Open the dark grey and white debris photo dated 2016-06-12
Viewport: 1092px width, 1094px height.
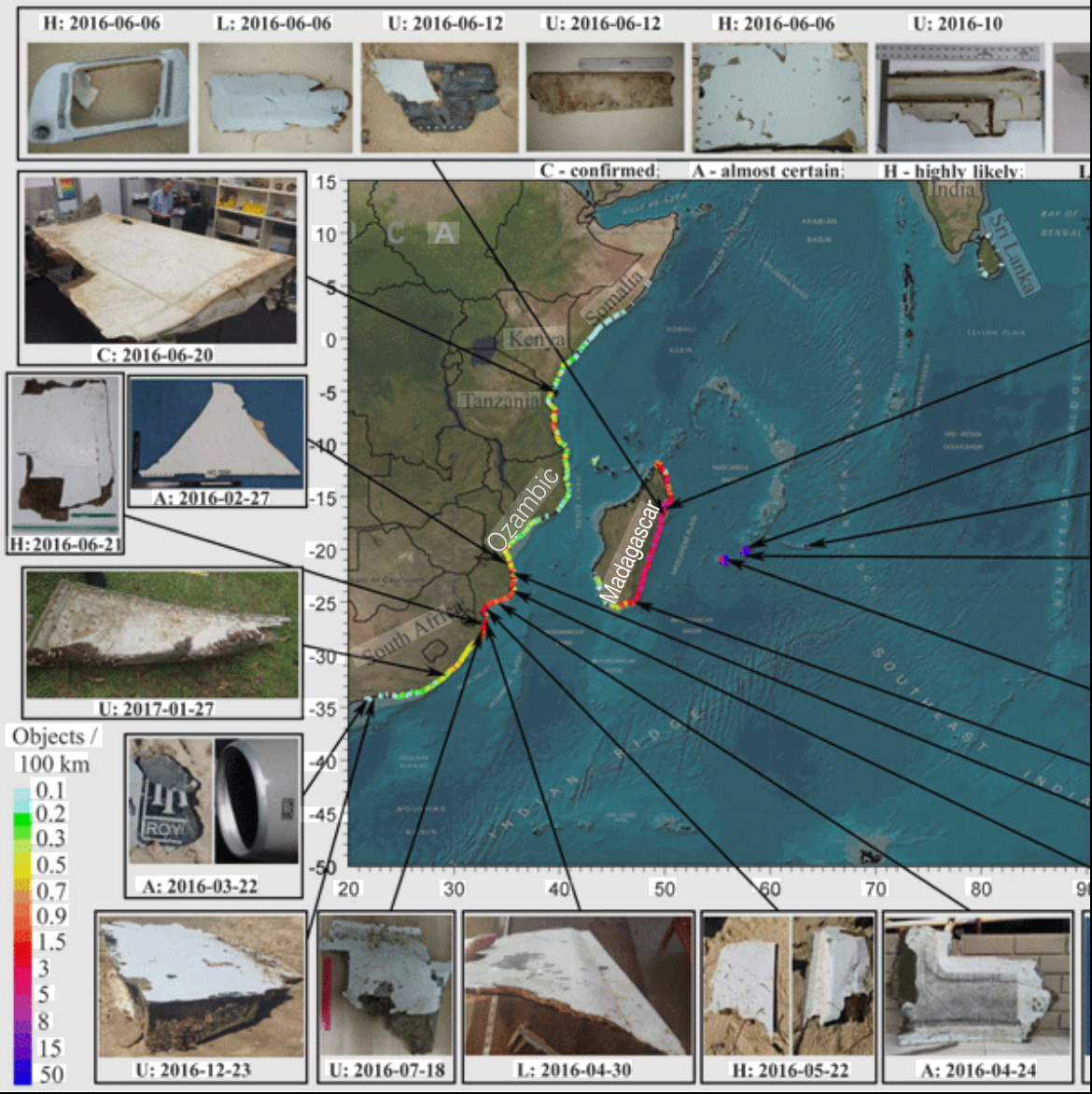coord(440,98)
